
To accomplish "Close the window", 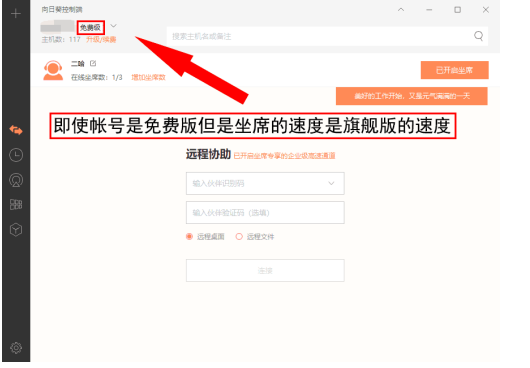I will point(486,10).
